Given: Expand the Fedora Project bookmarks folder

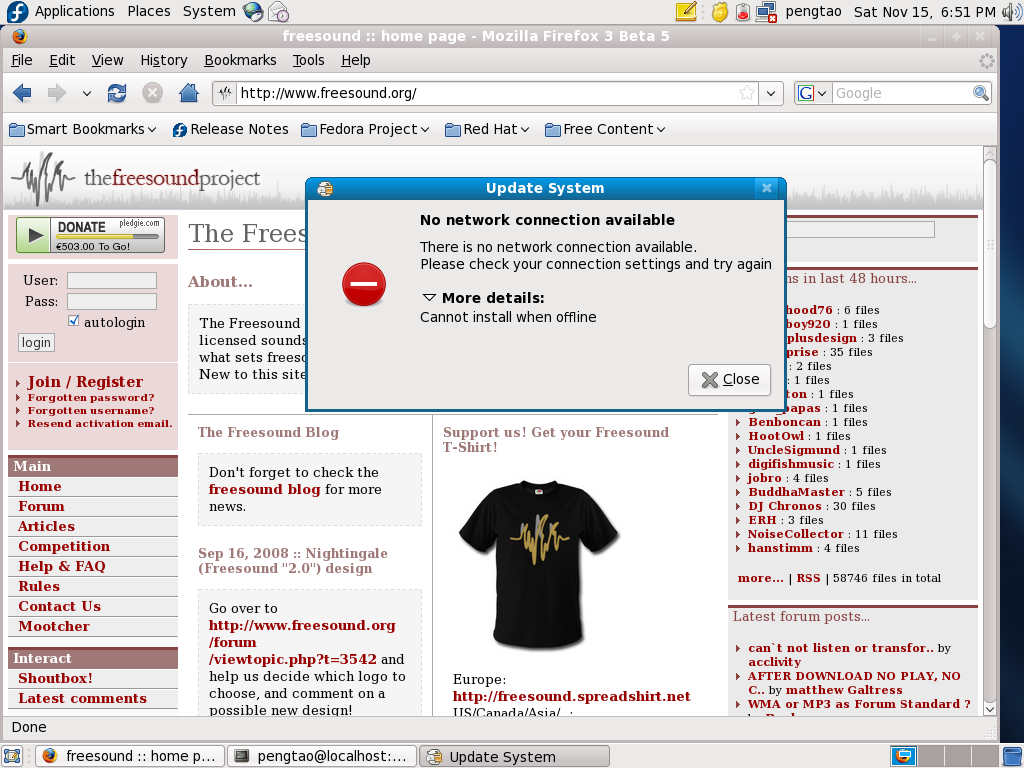Looking at the screenshot, I should 365,129.
